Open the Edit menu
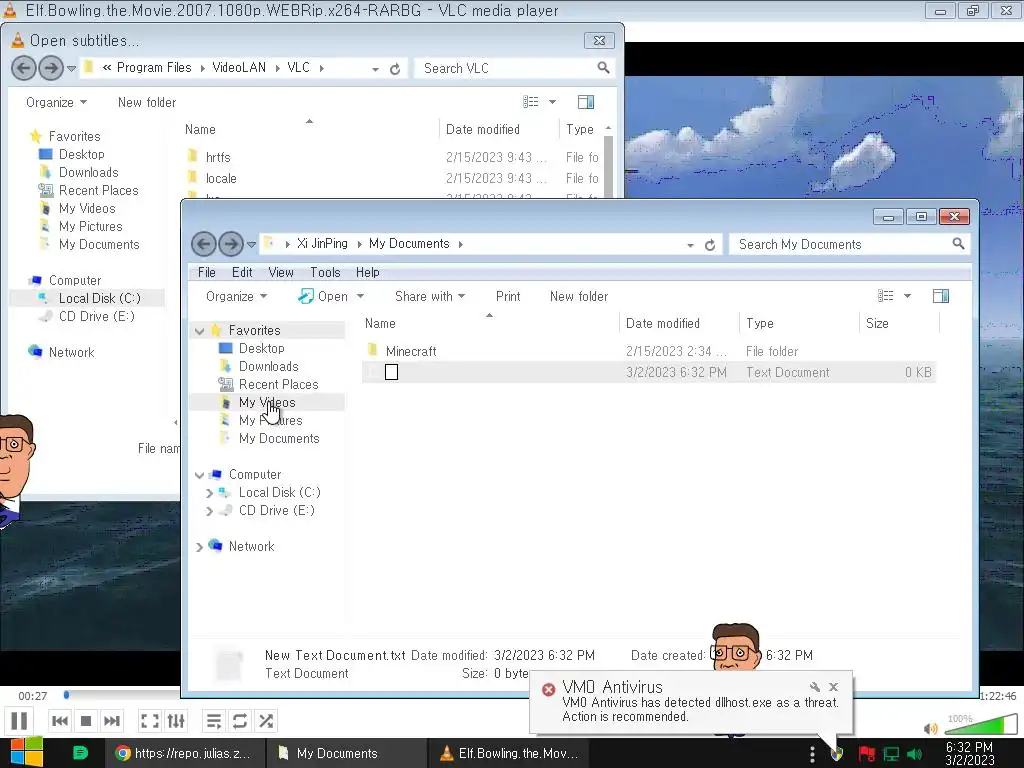 [242, 272]
